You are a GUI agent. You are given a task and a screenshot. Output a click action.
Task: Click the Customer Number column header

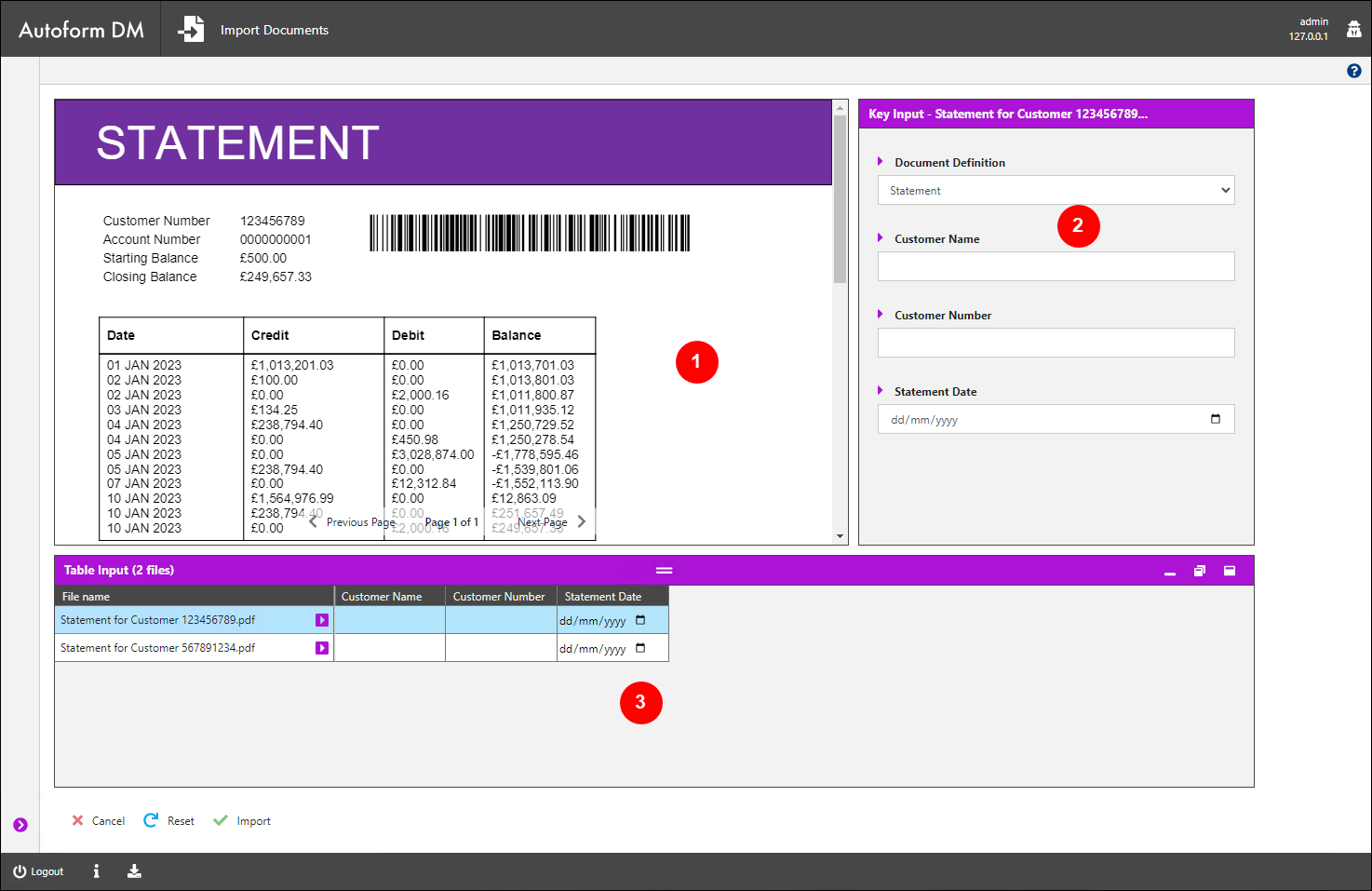501,597
